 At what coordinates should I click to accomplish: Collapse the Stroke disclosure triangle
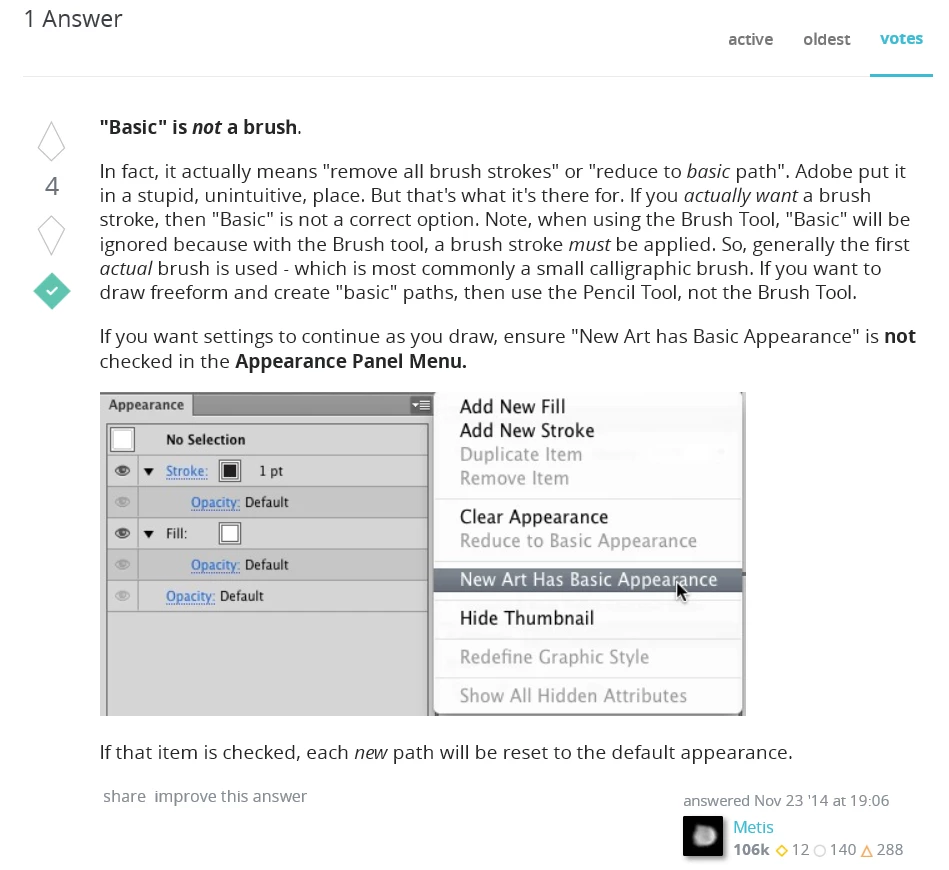click(x=149, y=471)
